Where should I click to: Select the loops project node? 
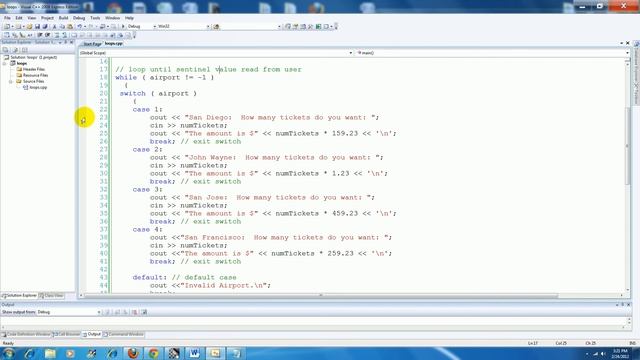22,63
